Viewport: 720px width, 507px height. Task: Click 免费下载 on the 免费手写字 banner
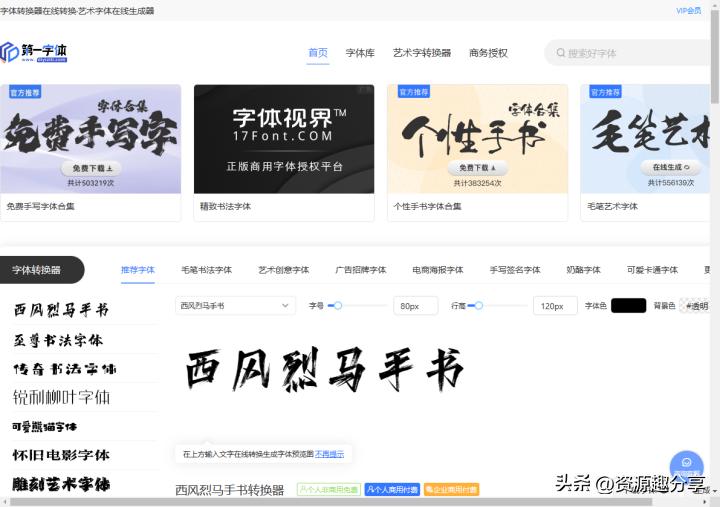coord(91,169)
